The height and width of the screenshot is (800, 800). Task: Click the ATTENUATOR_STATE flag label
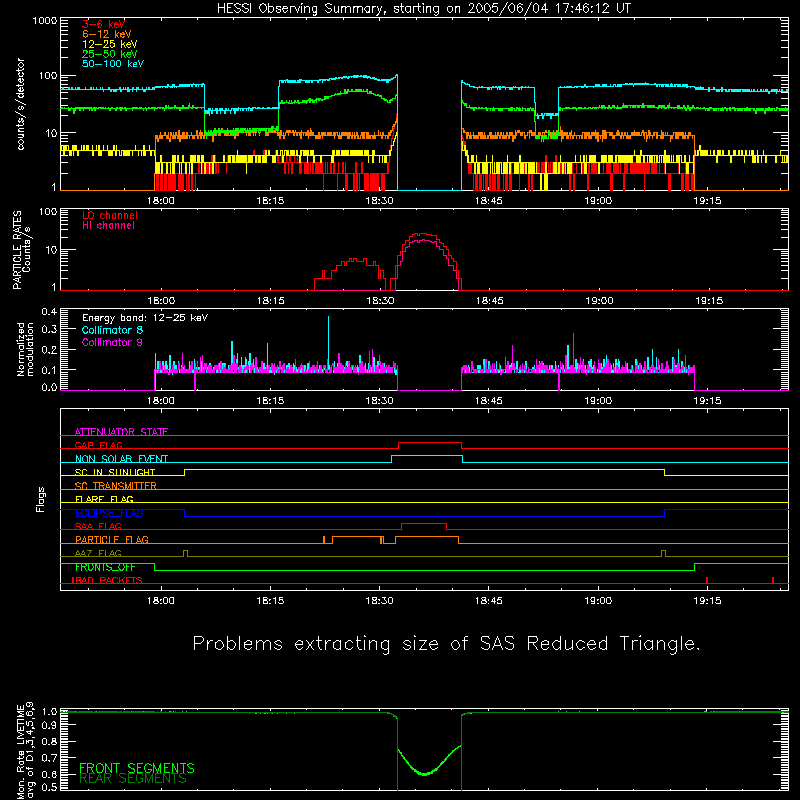click(121, 432)
